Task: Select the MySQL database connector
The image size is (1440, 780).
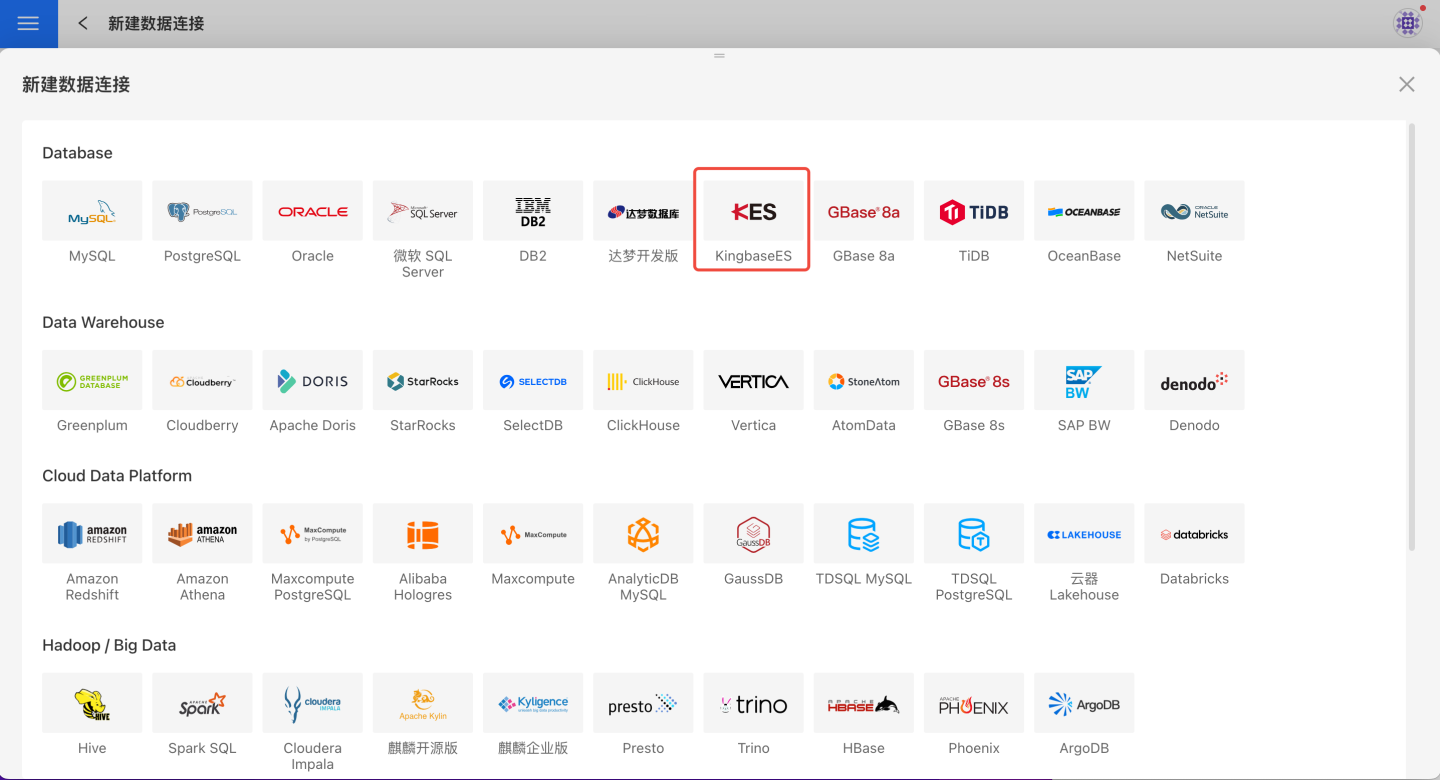Action: click(x=92, y=211)
